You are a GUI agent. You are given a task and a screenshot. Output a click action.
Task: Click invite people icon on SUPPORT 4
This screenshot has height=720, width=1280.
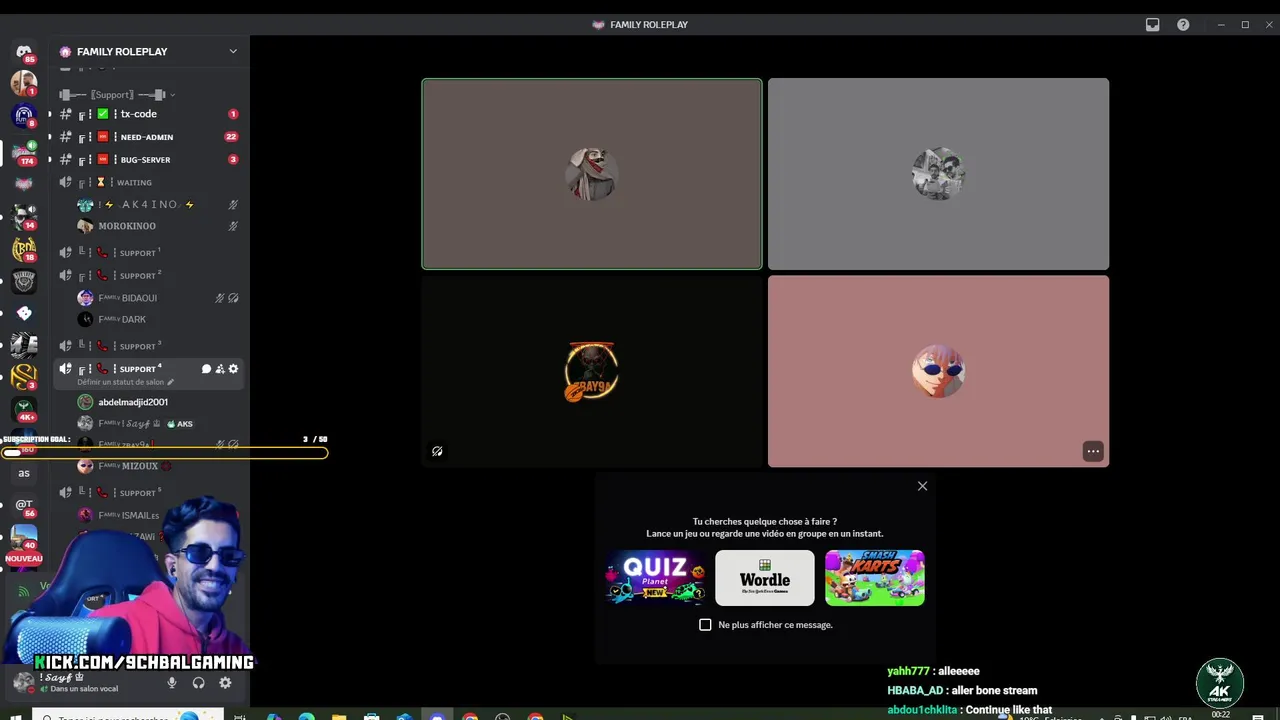[220, 369]
